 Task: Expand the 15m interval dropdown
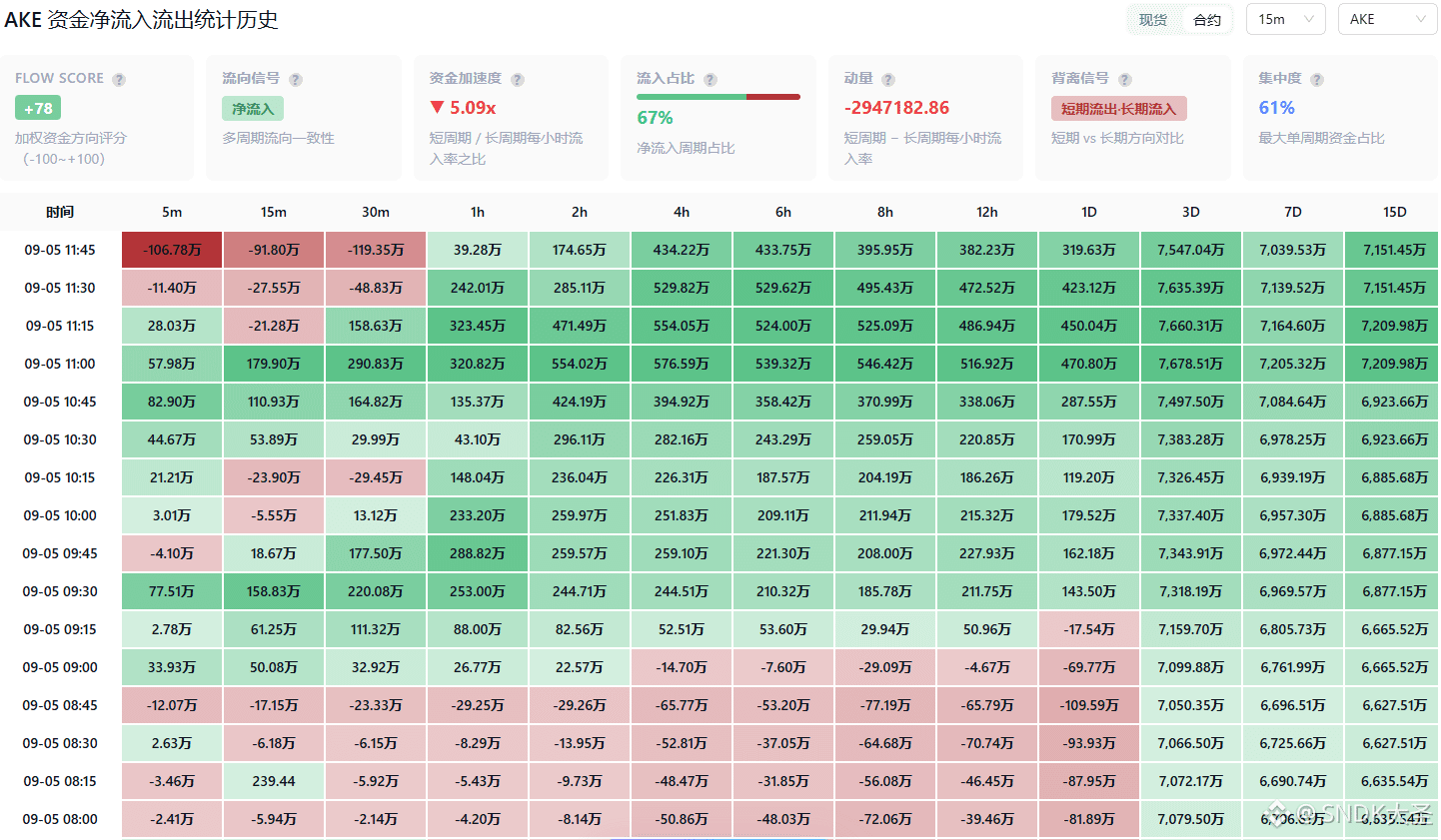click(1286, 19)
